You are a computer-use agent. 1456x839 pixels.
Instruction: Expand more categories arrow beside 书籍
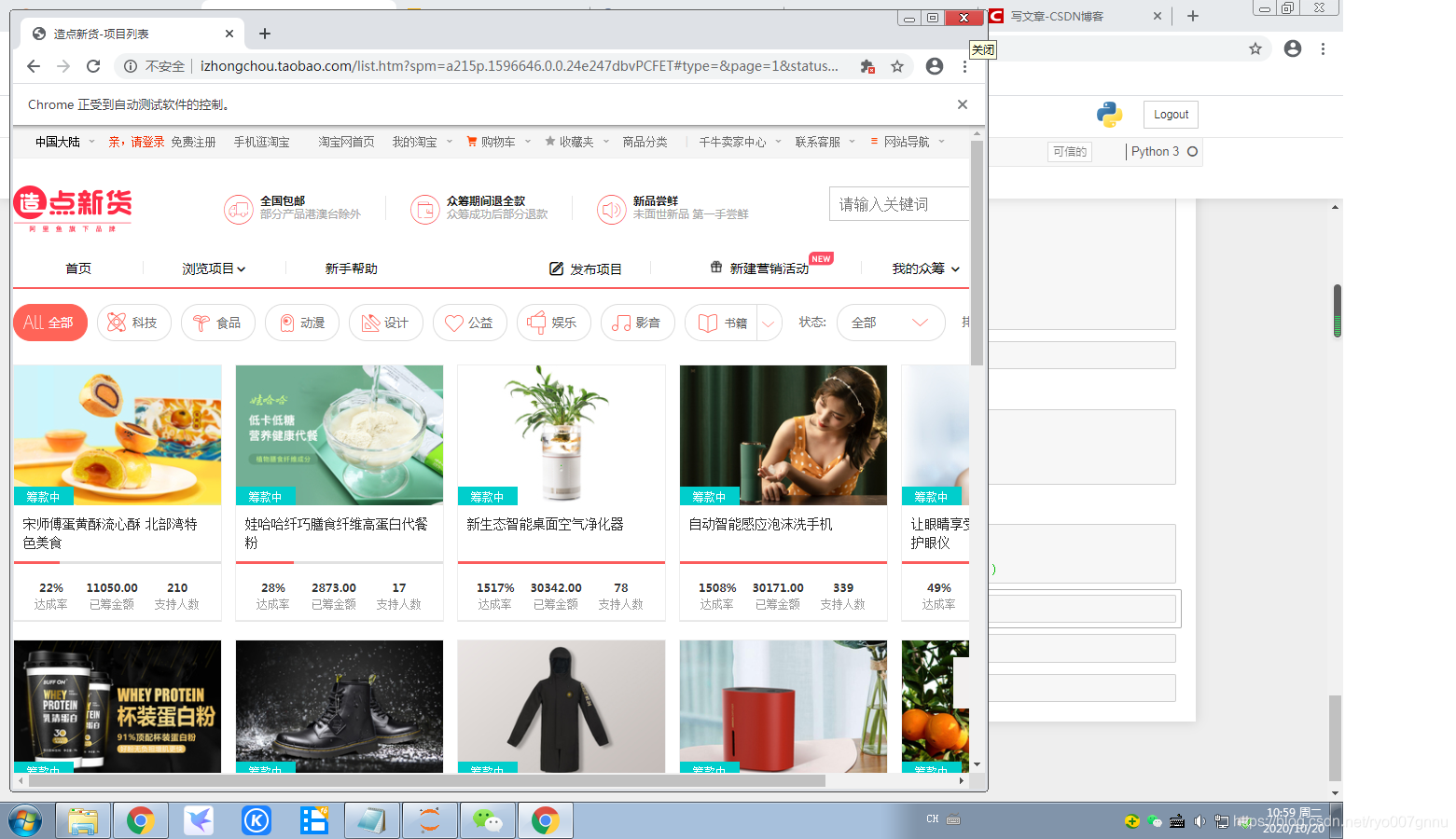[x=770, y=323]
